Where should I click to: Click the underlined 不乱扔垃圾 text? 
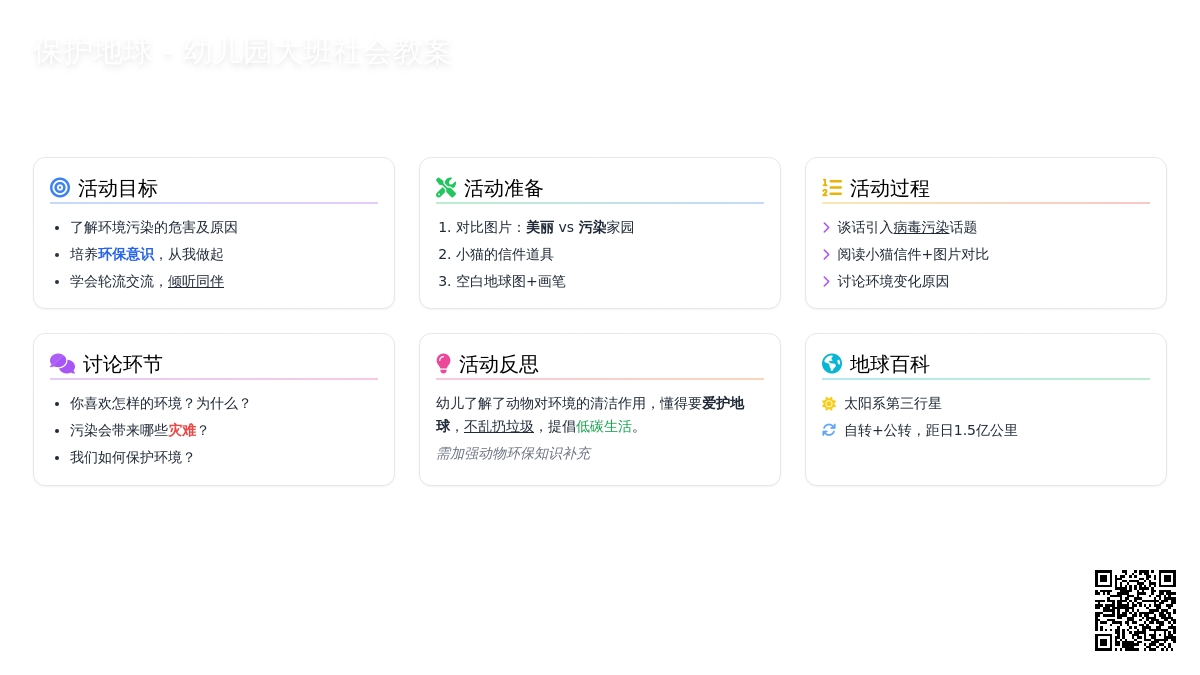[x=499, y=427]
